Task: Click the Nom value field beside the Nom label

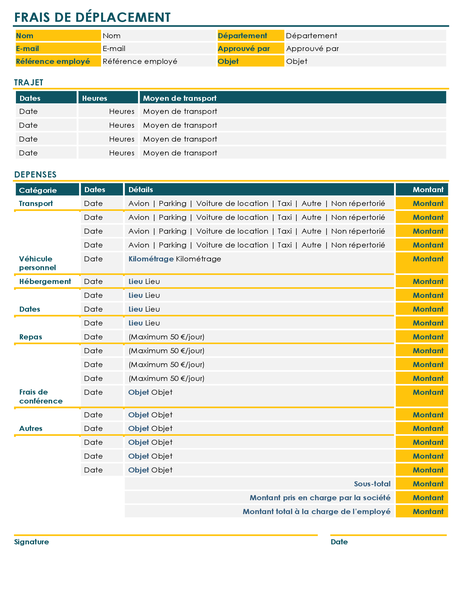Action: click(158, 36)
